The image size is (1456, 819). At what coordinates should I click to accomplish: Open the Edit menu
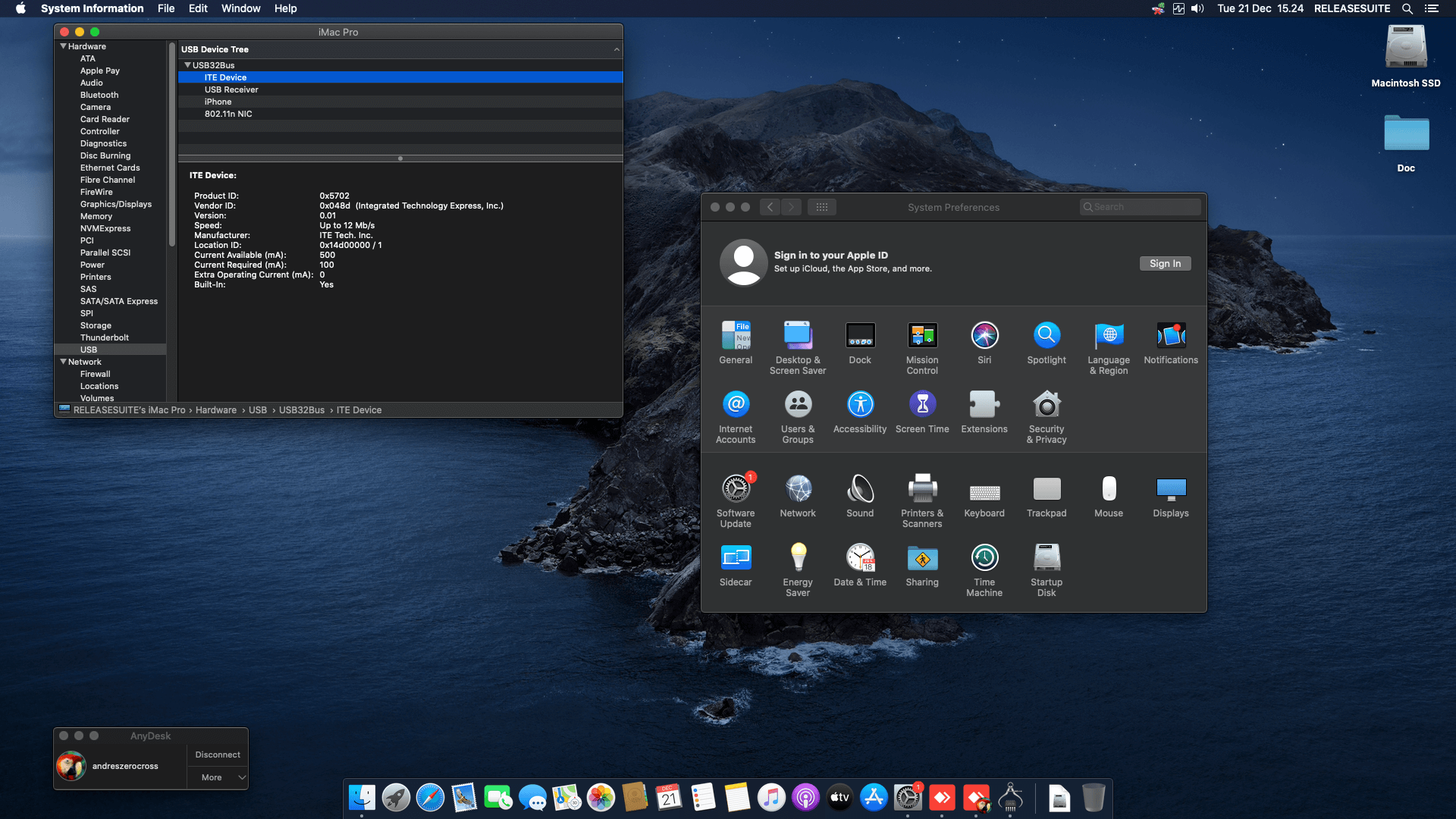coord(198,8)
